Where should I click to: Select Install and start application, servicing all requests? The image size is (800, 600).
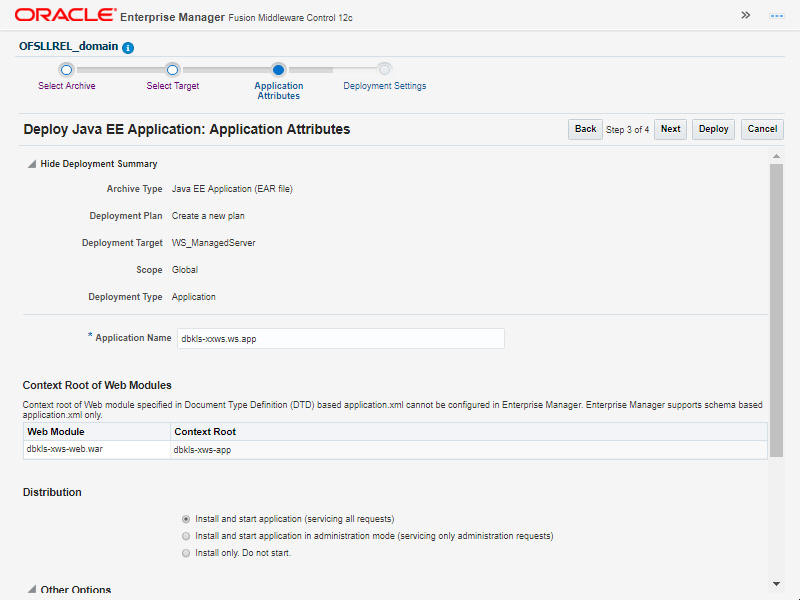[186, 519]
